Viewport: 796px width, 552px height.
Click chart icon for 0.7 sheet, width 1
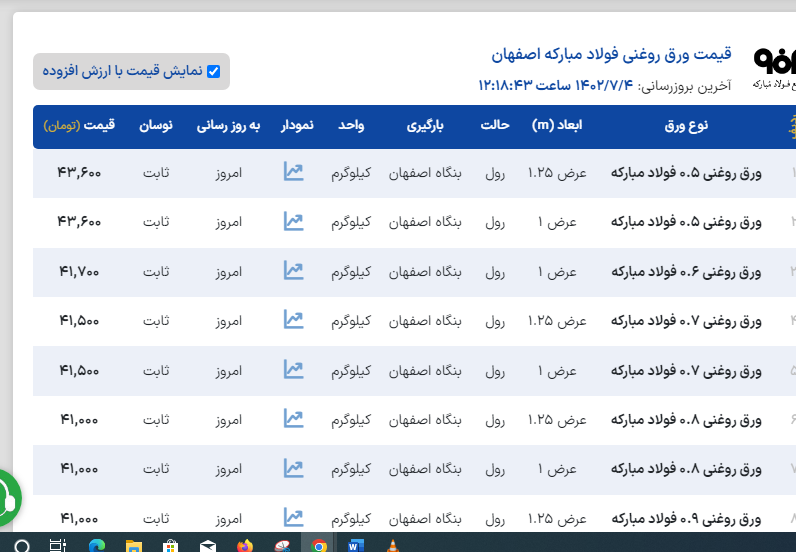pyautogui.click(x=293, y=369)
